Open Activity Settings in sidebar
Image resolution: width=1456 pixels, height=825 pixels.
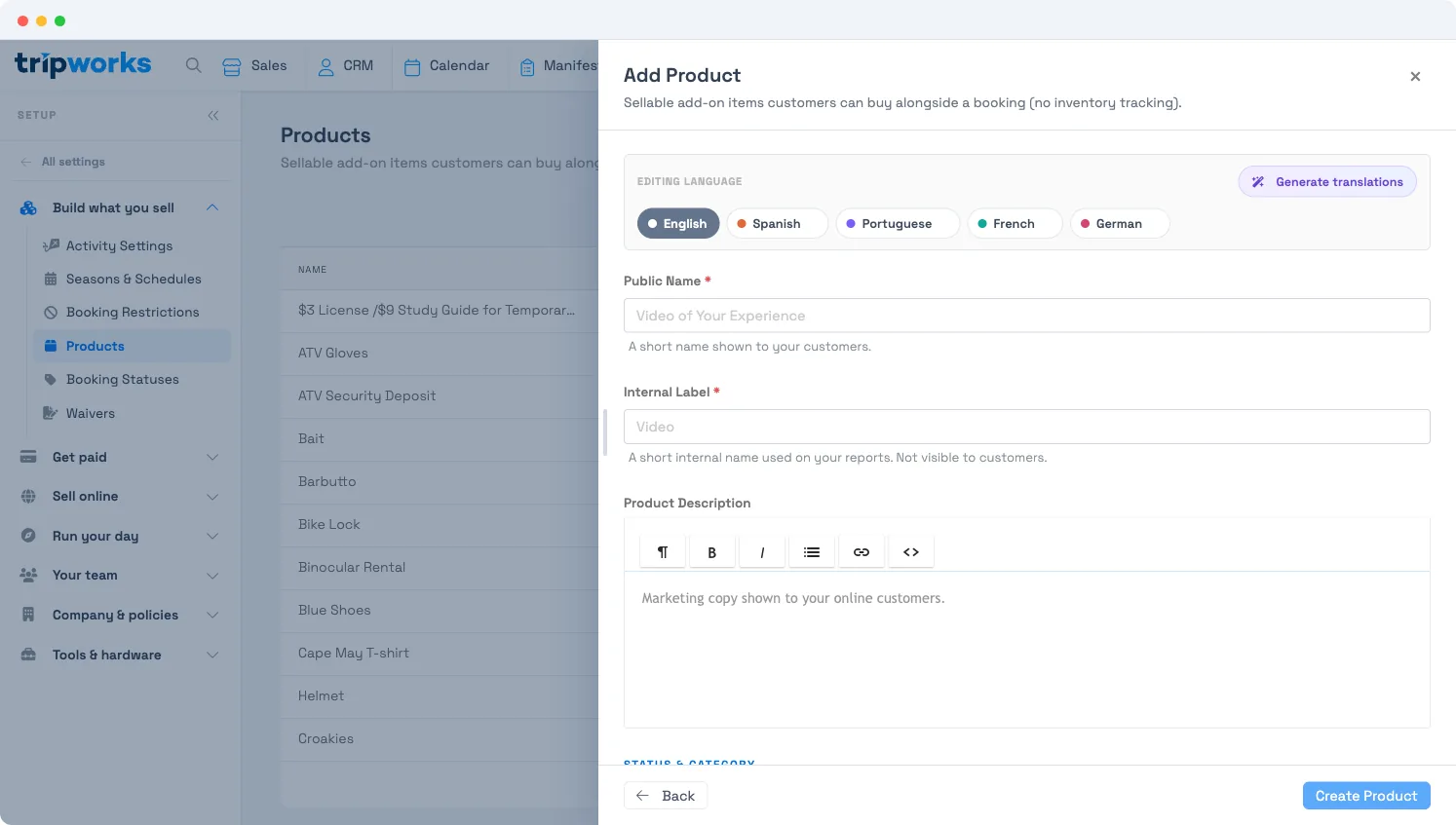tap(132, 245)
